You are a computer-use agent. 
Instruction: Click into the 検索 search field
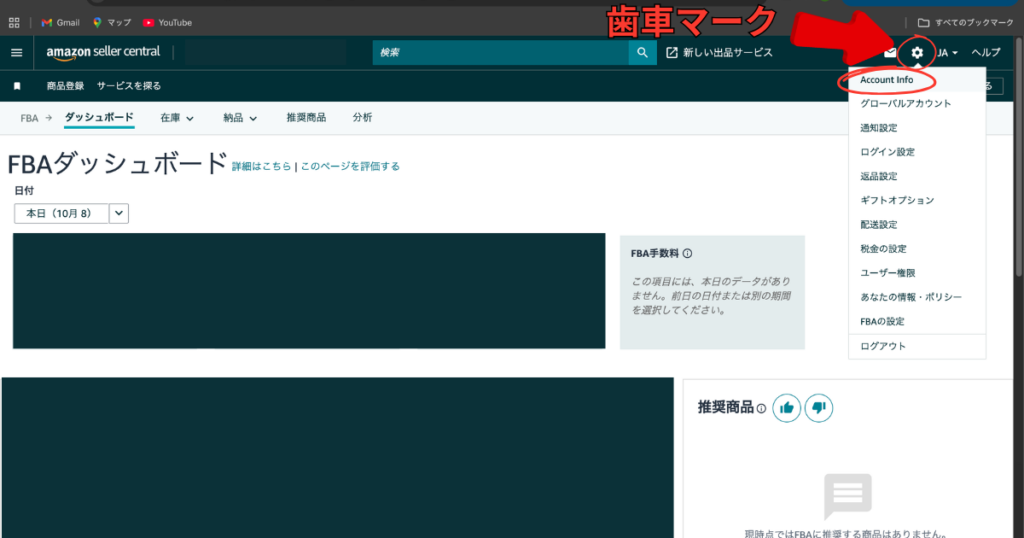(500, 52)
